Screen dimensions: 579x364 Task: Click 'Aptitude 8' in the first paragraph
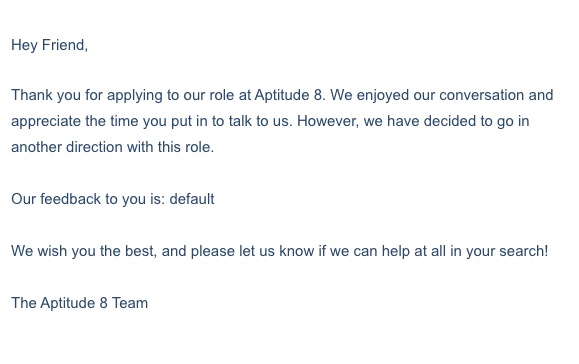click(290, 96)
